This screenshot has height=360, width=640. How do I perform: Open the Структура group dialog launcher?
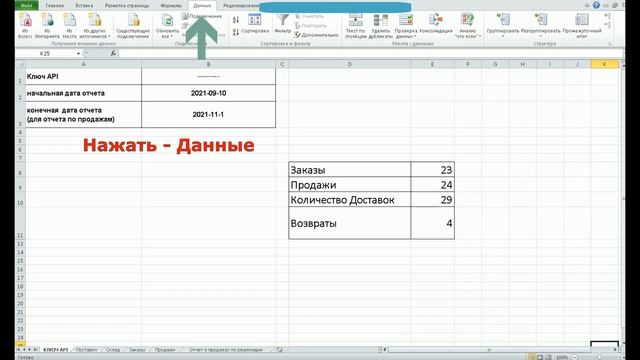[x=610, y=44]
